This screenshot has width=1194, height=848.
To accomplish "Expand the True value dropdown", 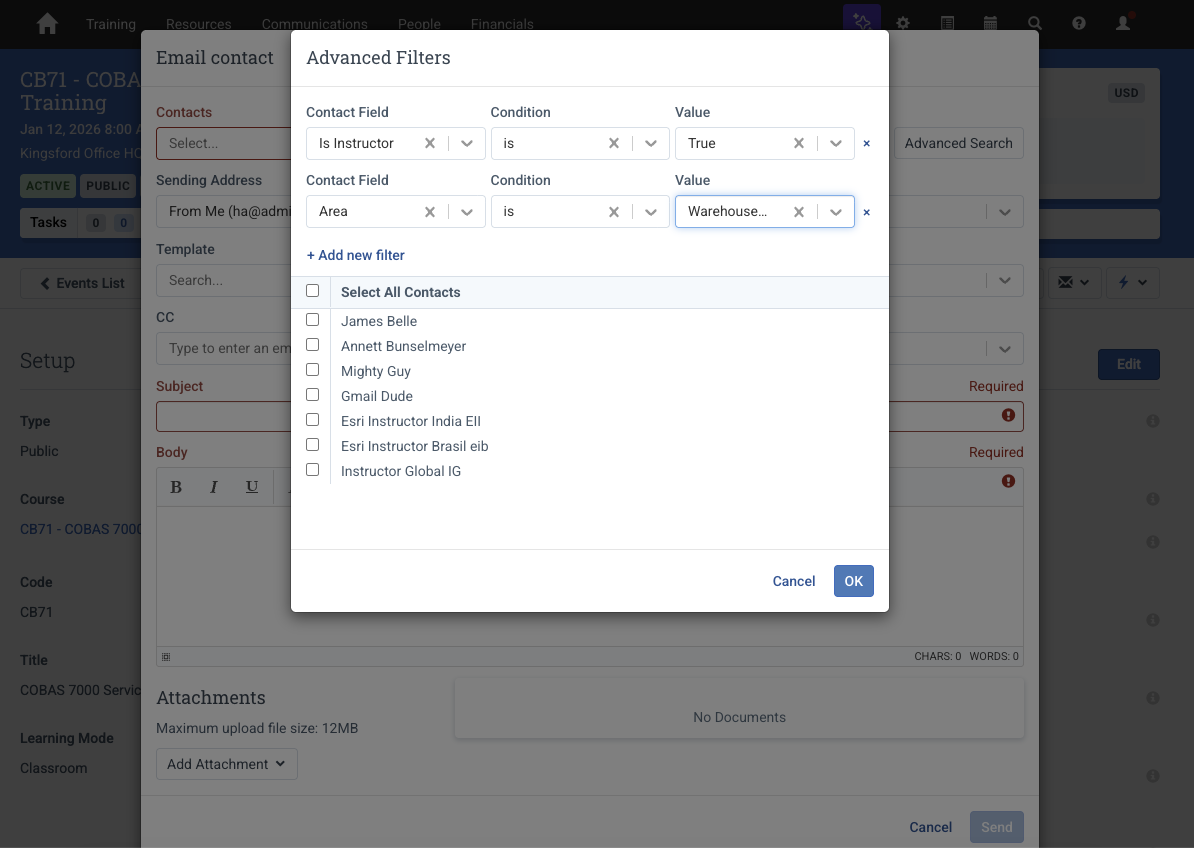I will 836,143.
